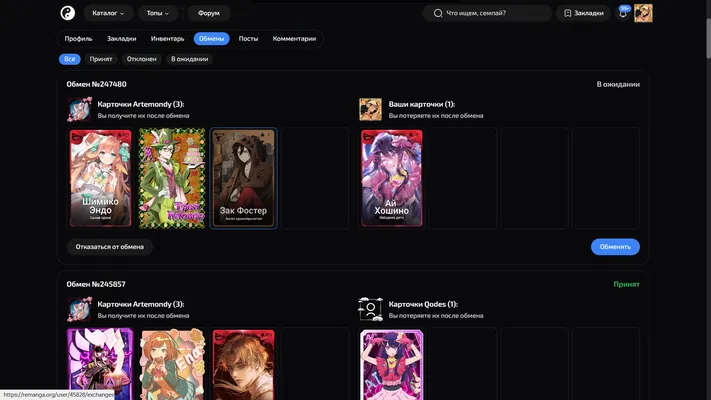
Task: Open the green-suited character card
Action: coord(172,178)
